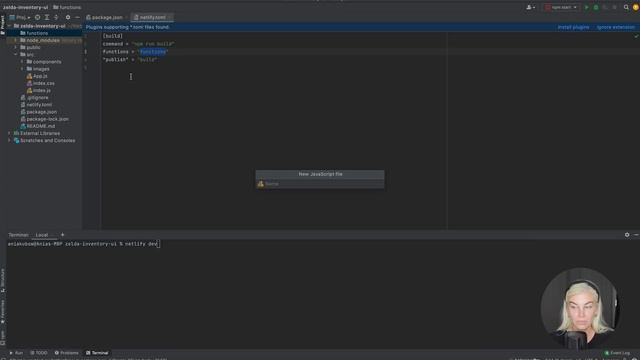Click the green inspection checkmark in editor
640x360 pixels.
(636, 36)
